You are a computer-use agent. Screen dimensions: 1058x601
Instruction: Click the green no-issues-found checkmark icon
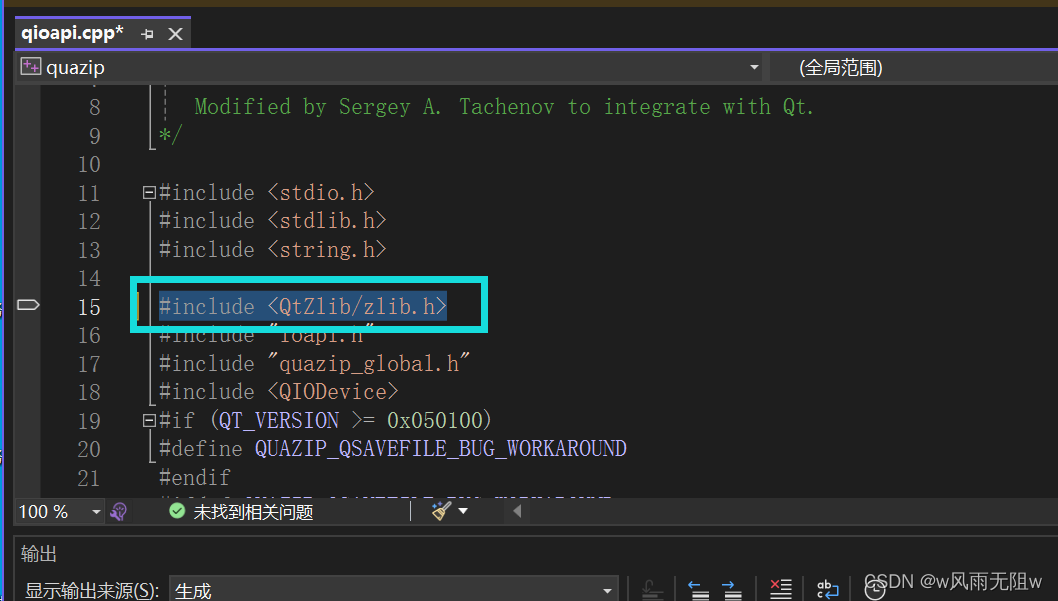coord(177,511)
